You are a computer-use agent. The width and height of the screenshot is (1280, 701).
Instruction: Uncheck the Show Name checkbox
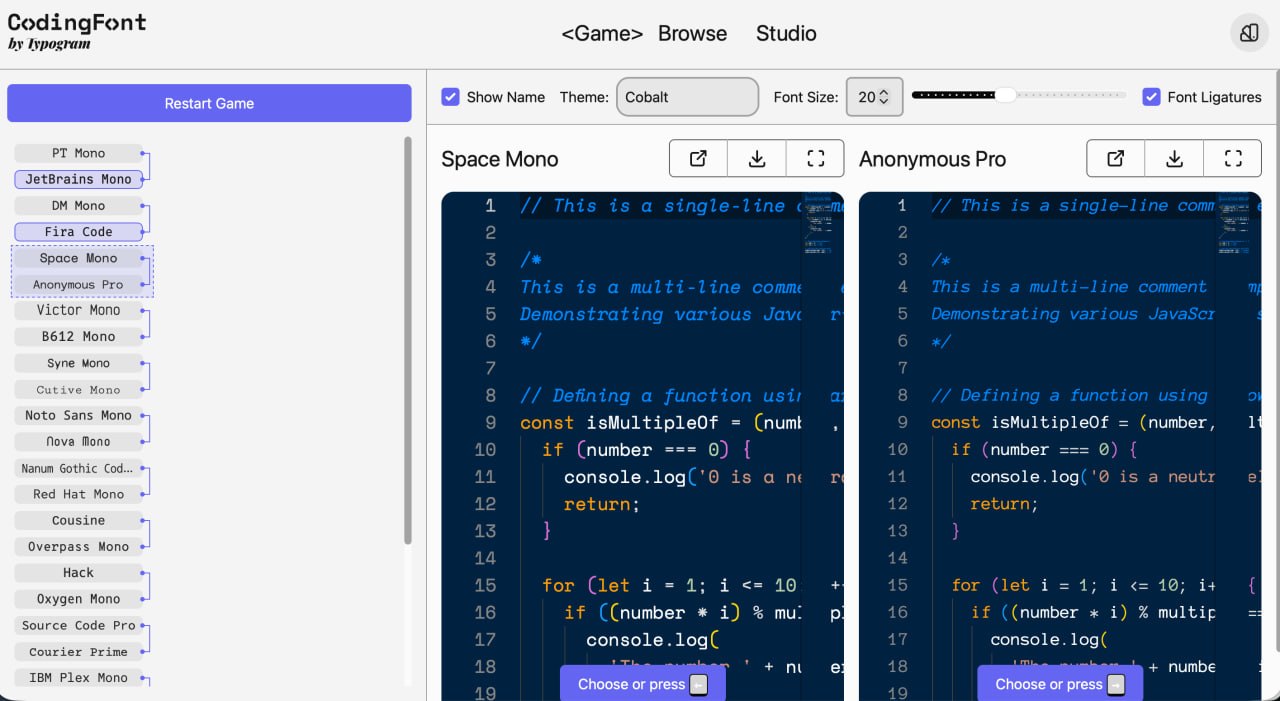pyautogui.click(x=451, y=97)
